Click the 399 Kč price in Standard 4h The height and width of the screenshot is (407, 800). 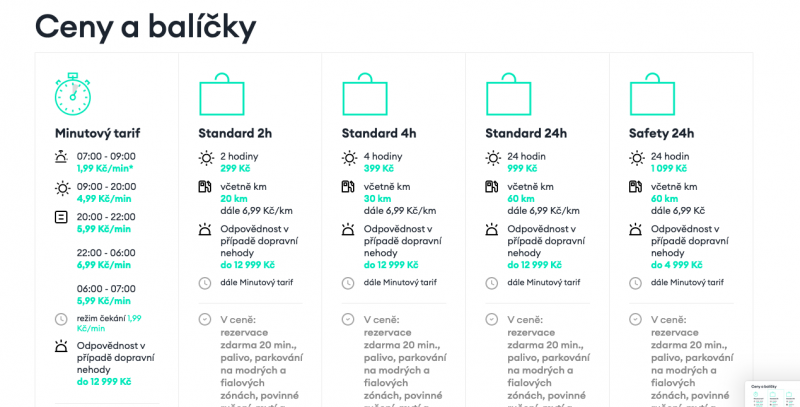tap(379, 168)
